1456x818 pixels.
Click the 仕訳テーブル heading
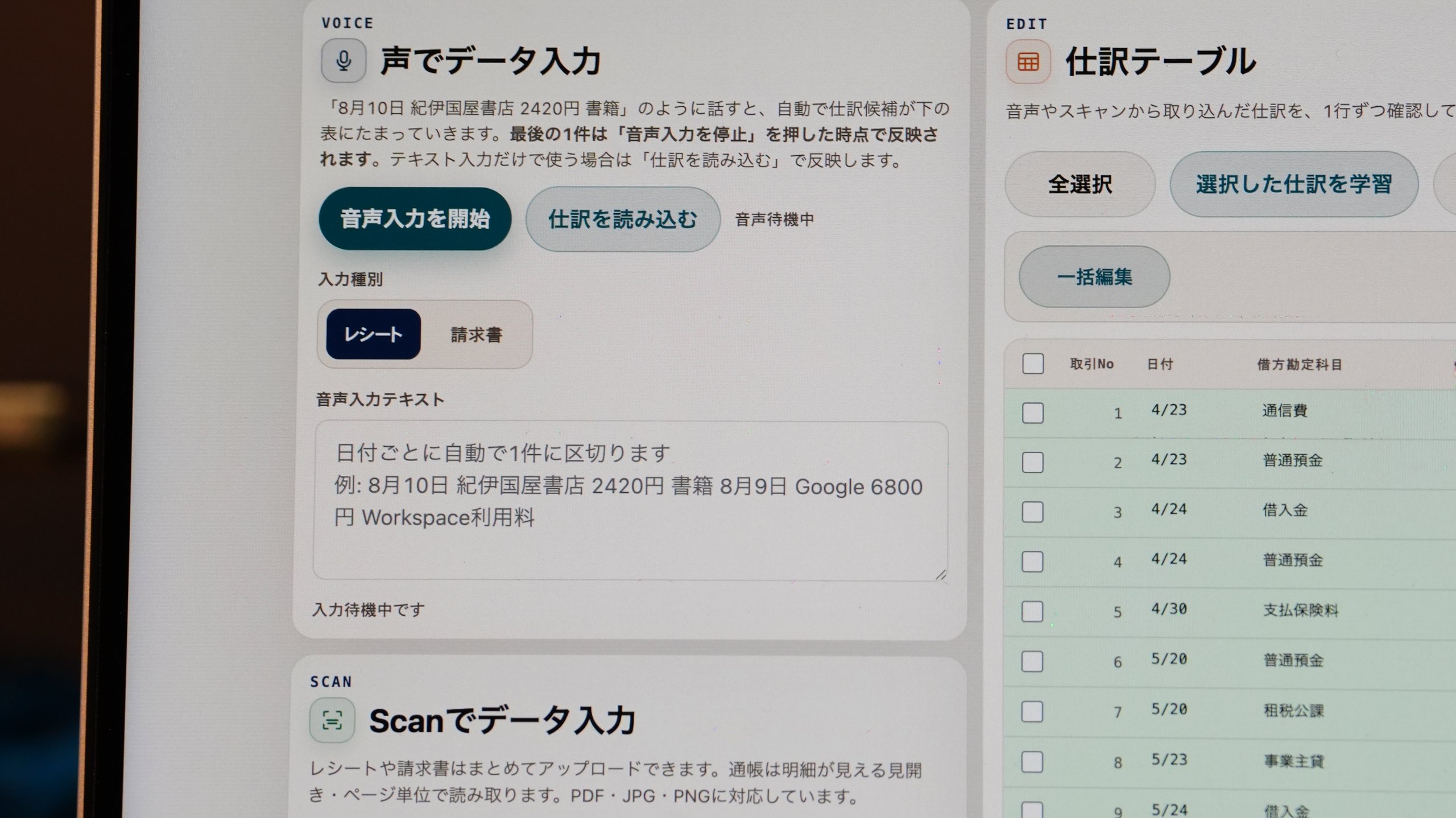coord(1160,61)
